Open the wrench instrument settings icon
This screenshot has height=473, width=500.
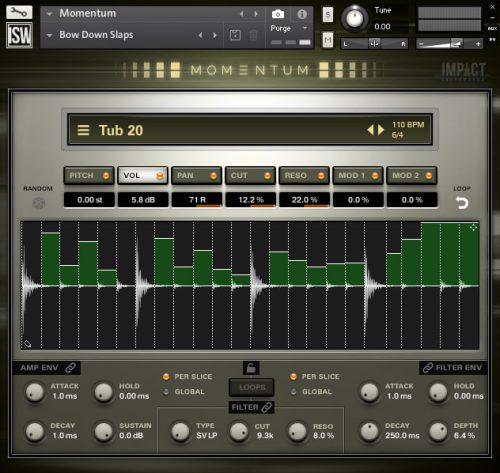[x=19, y=12]
